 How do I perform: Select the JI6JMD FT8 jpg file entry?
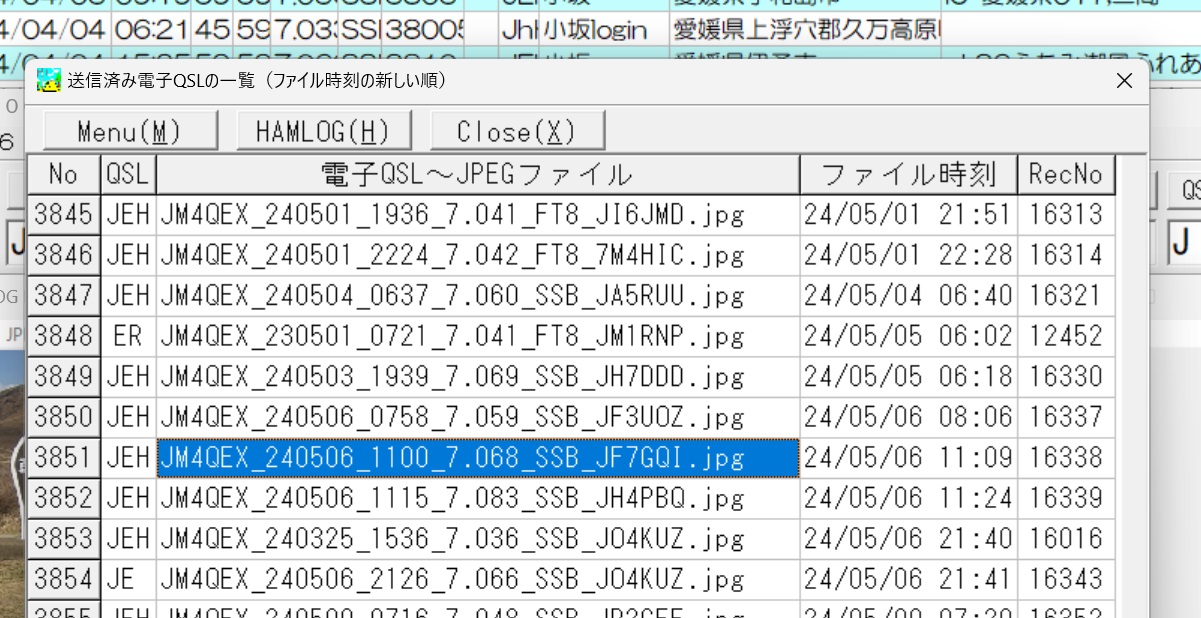[x=452, y=214]
